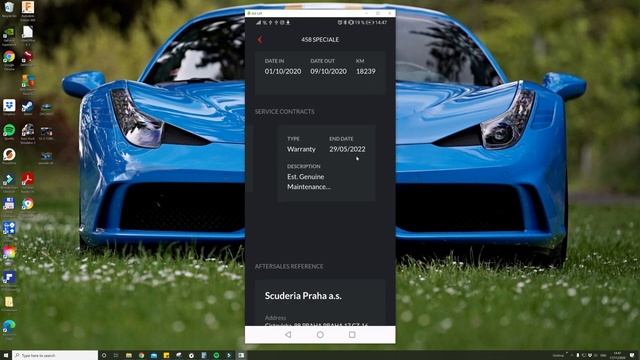The height and width of the screenshot is (360, 640).
Task: Select the Scuderia Praha a.s. dealer card
Action: [320, 302]
